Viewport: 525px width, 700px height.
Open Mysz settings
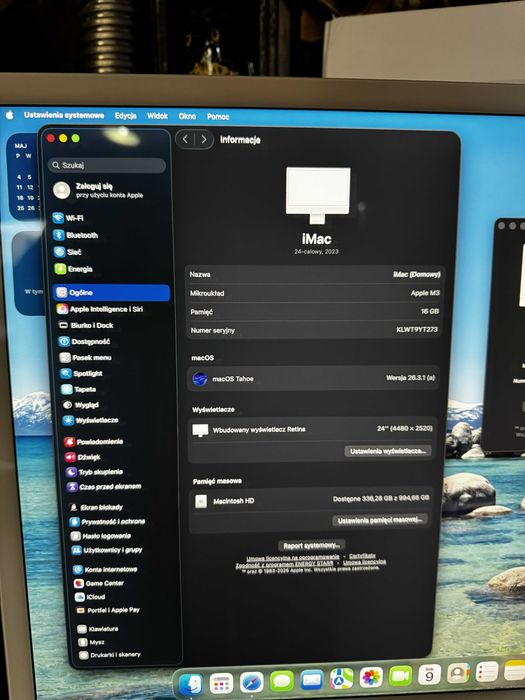click(92, 642)
